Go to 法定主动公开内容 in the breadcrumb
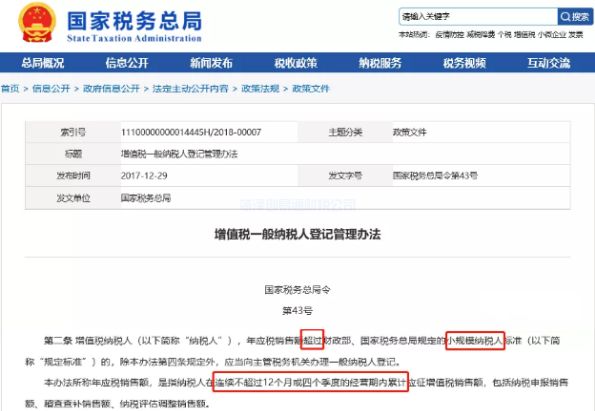Viewport: 595px width, 411px height. (x=190, y=89)
